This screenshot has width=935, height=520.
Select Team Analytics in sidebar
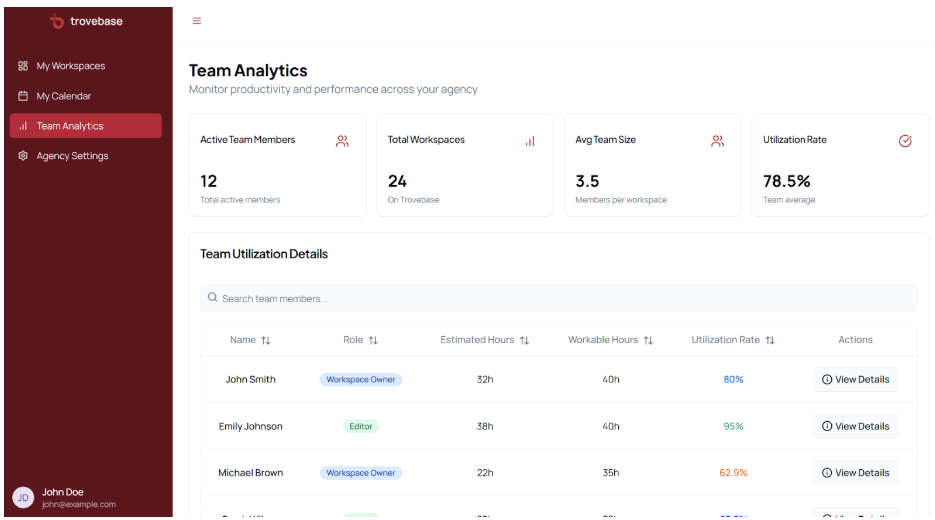(x=86, y=126)
